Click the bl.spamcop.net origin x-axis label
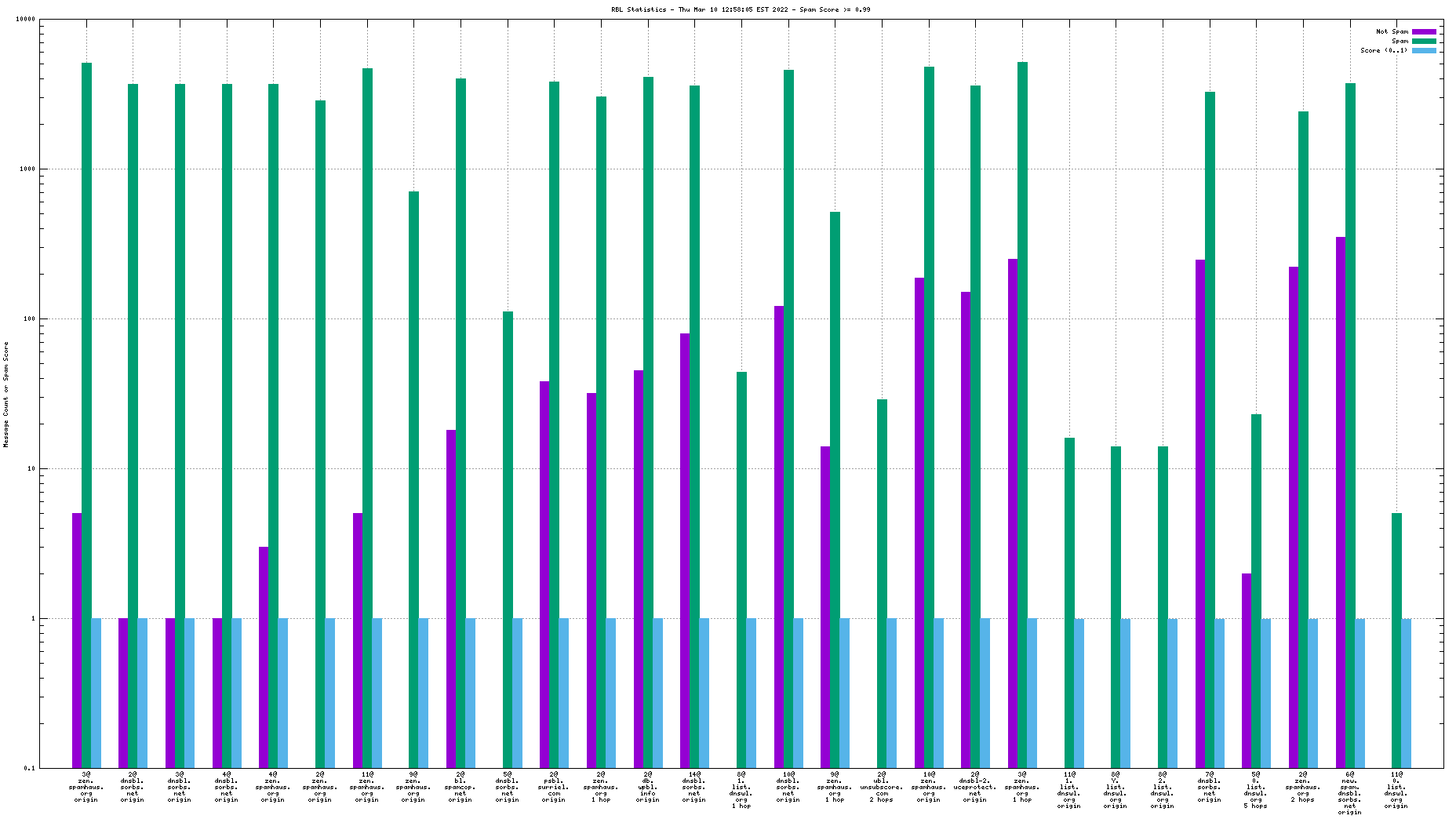Viewport: 1456px width, 819px height. click(x=460, y=787)
